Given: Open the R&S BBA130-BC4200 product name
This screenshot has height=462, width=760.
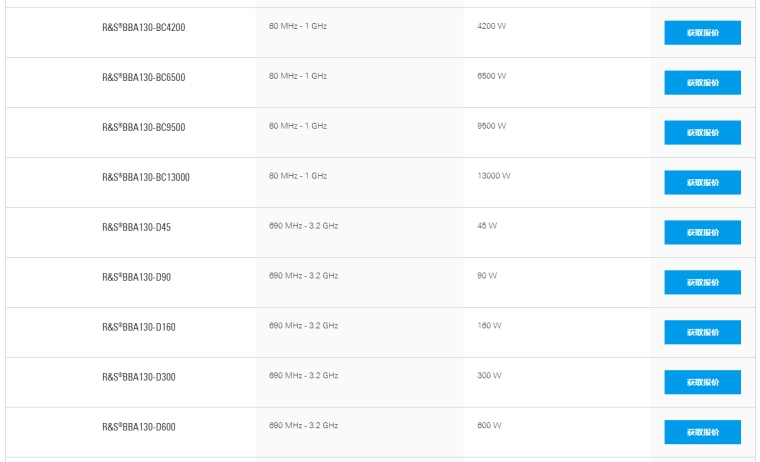Looking at the screenshot, I should pos(143,28).
